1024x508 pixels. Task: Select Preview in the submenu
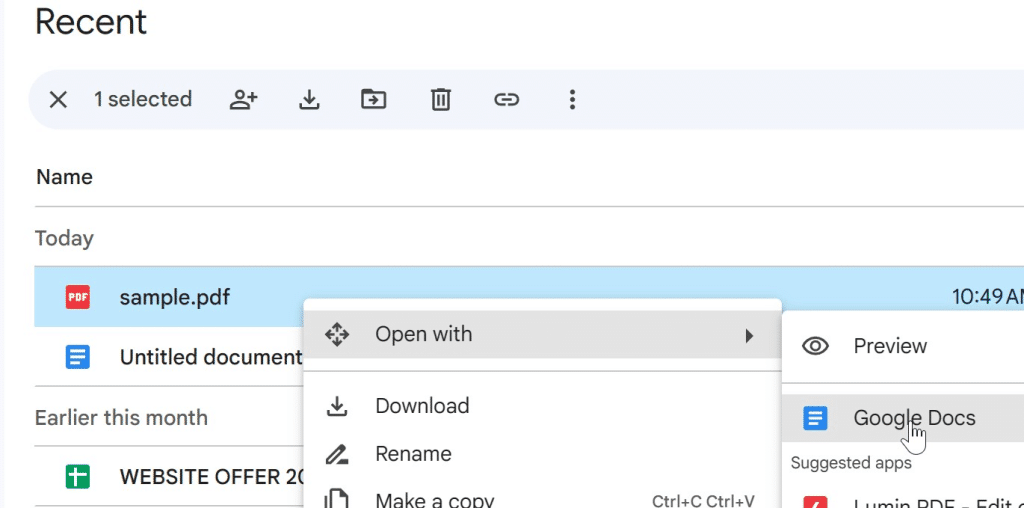(890, 346)
